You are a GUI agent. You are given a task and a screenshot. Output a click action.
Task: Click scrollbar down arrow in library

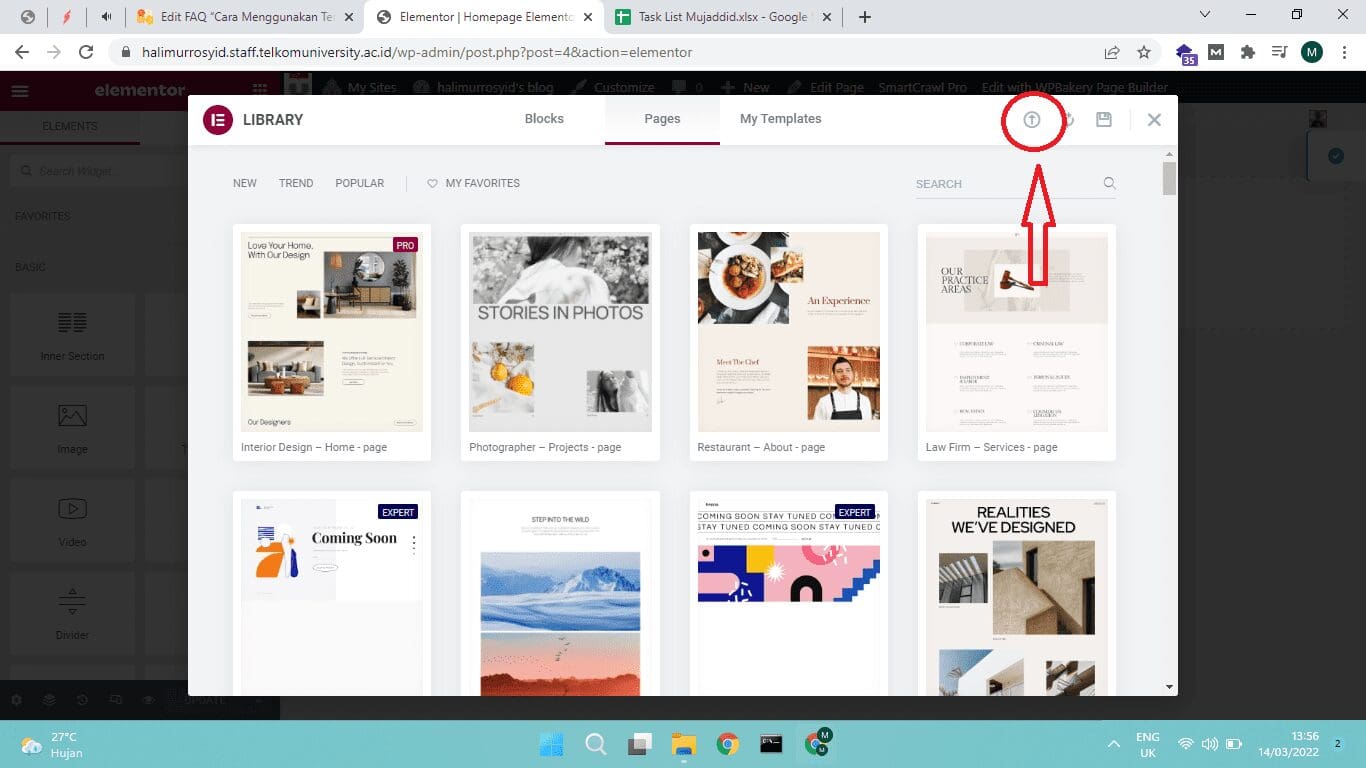click(1169, 688)
